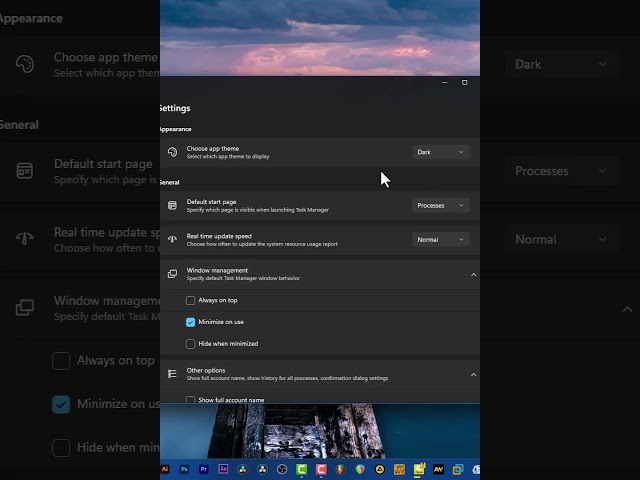Launch Adobe After Effects from the taskbar

[223, 469]
